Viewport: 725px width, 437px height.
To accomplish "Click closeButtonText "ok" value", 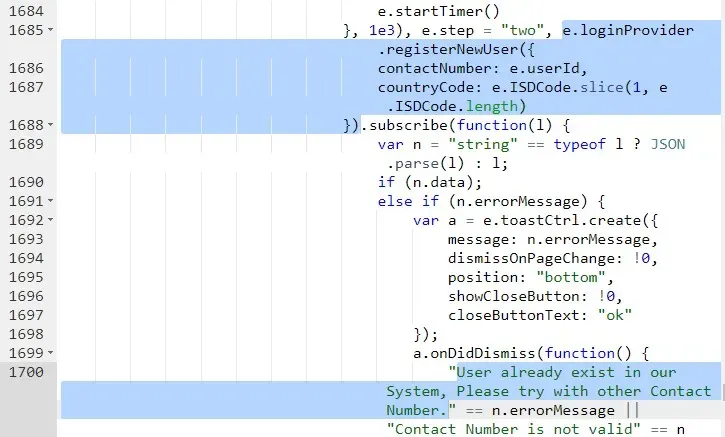I will 614,315.
